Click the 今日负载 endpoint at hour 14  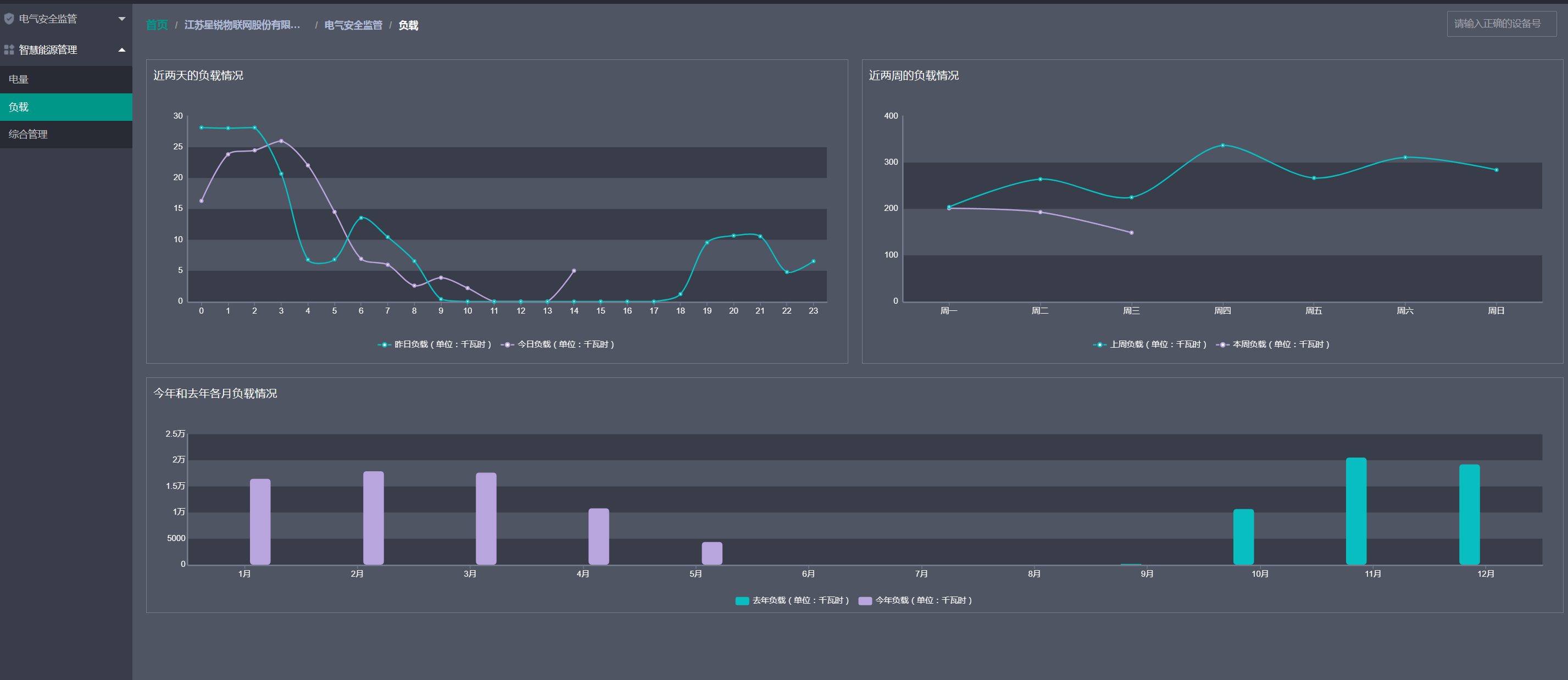[574, 270]
